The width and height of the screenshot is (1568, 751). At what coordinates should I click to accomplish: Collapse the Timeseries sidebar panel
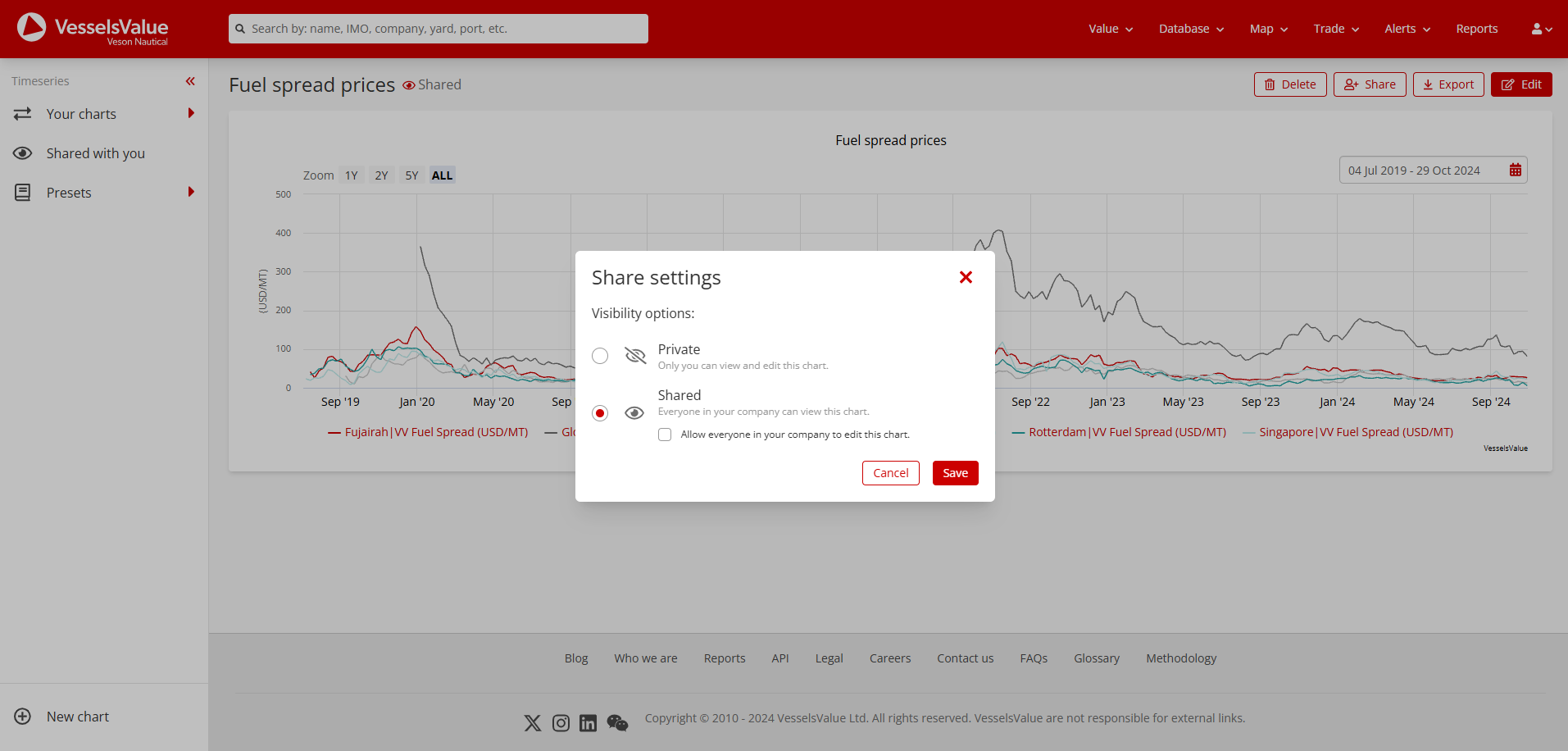(x=190, y=81)
